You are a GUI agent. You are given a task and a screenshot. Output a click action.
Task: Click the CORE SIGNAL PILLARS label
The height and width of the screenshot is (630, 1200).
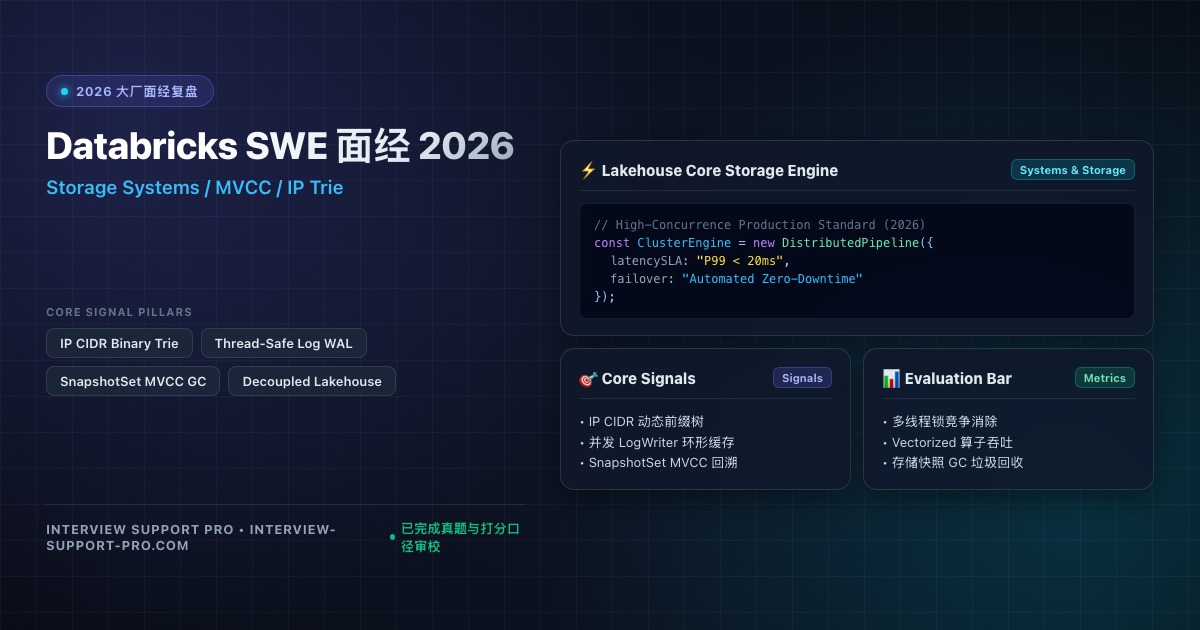(x=119, y=312)
